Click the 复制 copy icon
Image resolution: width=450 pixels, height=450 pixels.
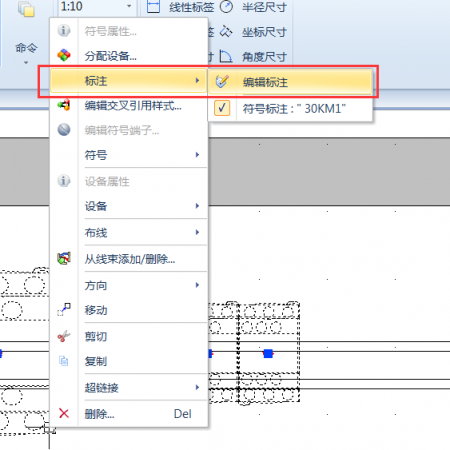pos(64,361)
